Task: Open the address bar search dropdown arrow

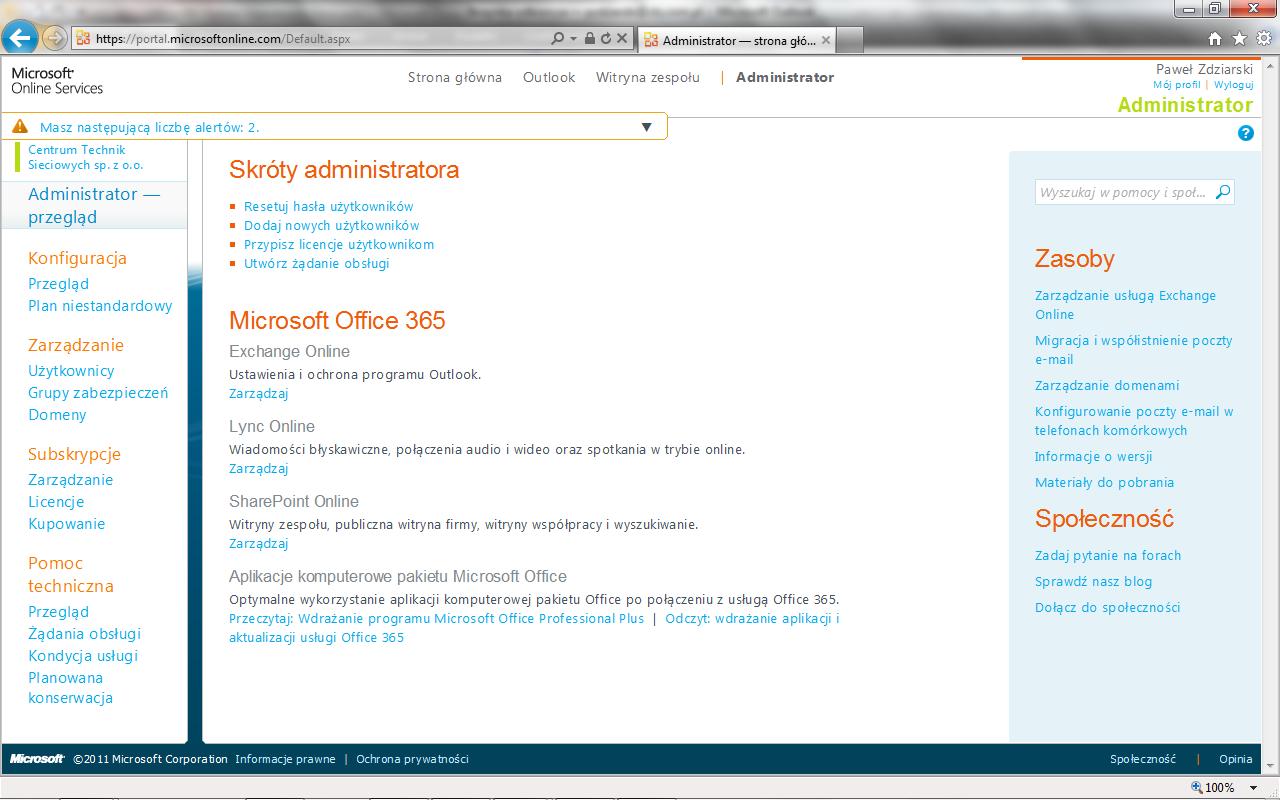Action: click(x=573, y=39)
